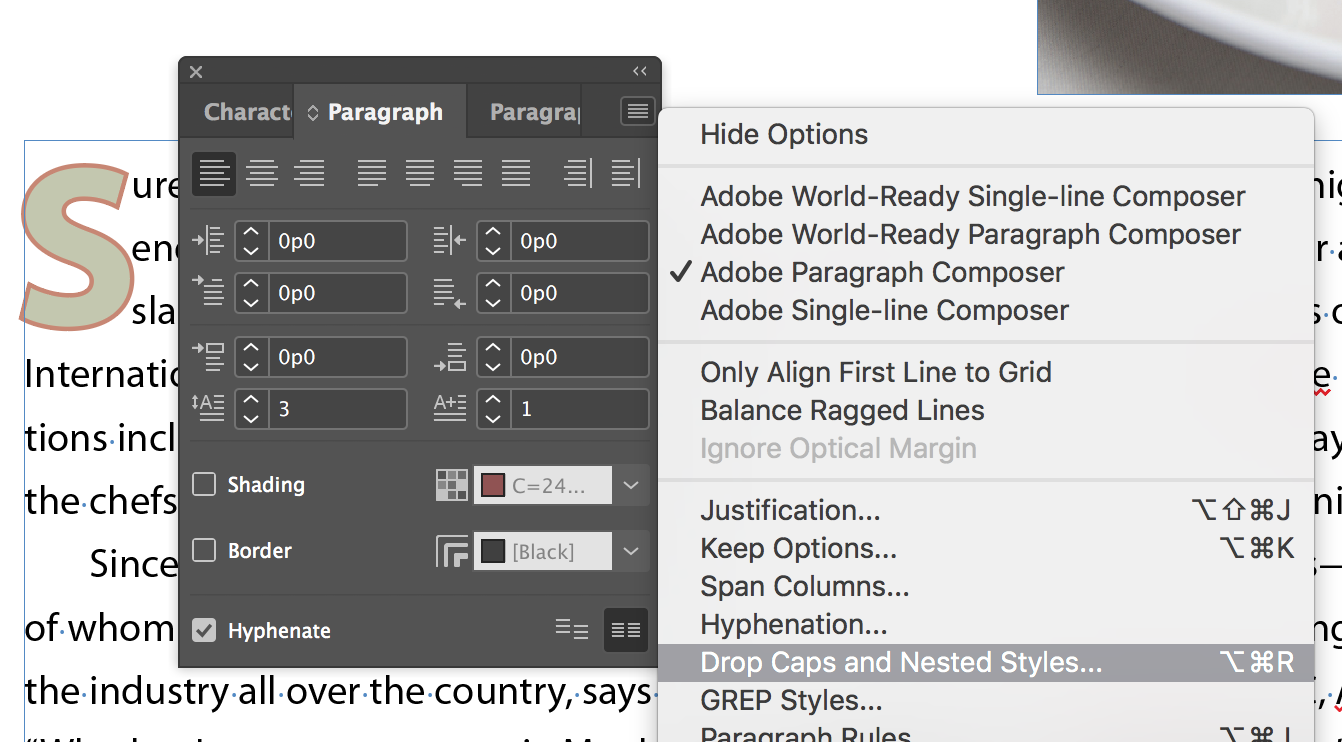This screenshot has height=742, width=1342.
Task: Cycle panel view with Paragraph tab arrows
Action: point(313,112)
